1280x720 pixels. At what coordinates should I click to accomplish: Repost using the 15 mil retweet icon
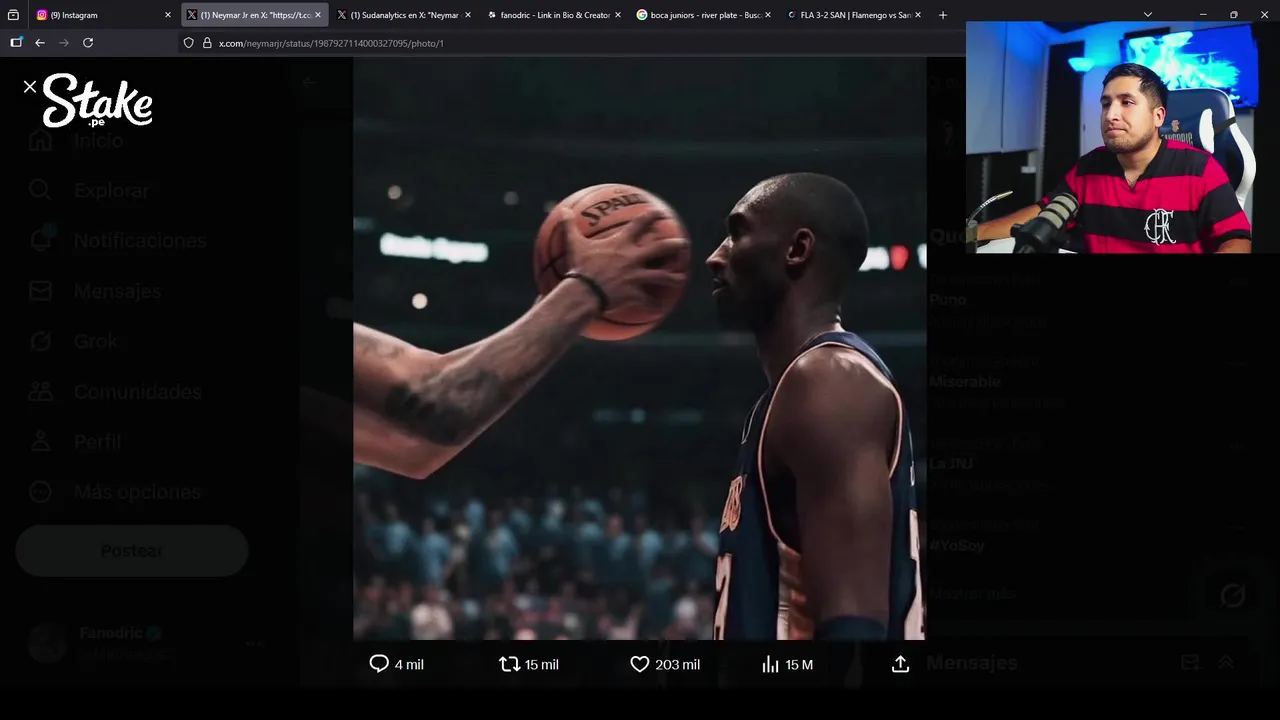(509, 664)
